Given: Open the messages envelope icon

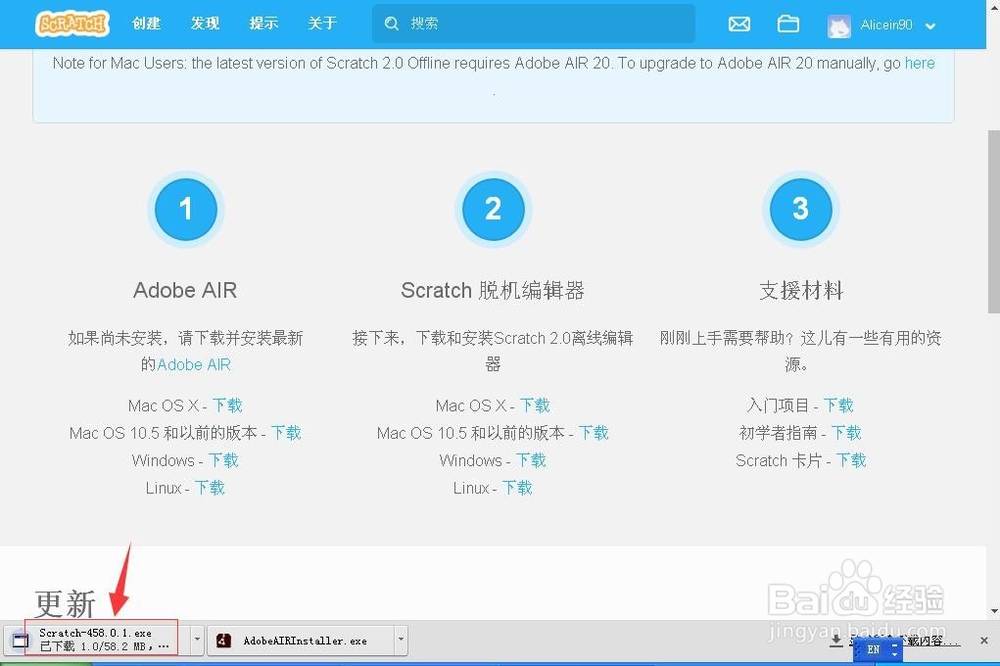Looking at the screenshot, I should point(739,24).
